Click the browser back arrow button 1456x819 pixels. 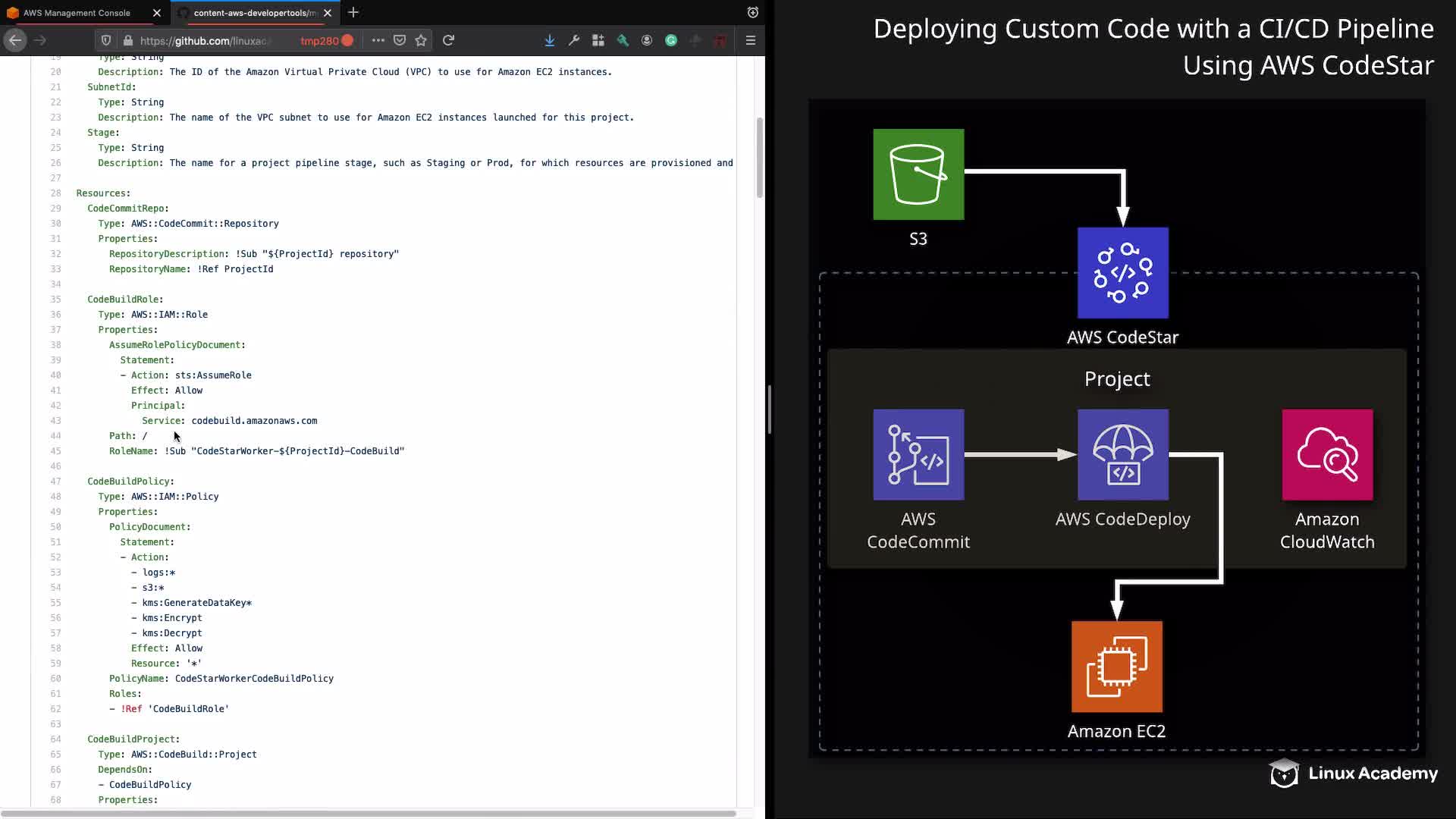pos(15,40)
